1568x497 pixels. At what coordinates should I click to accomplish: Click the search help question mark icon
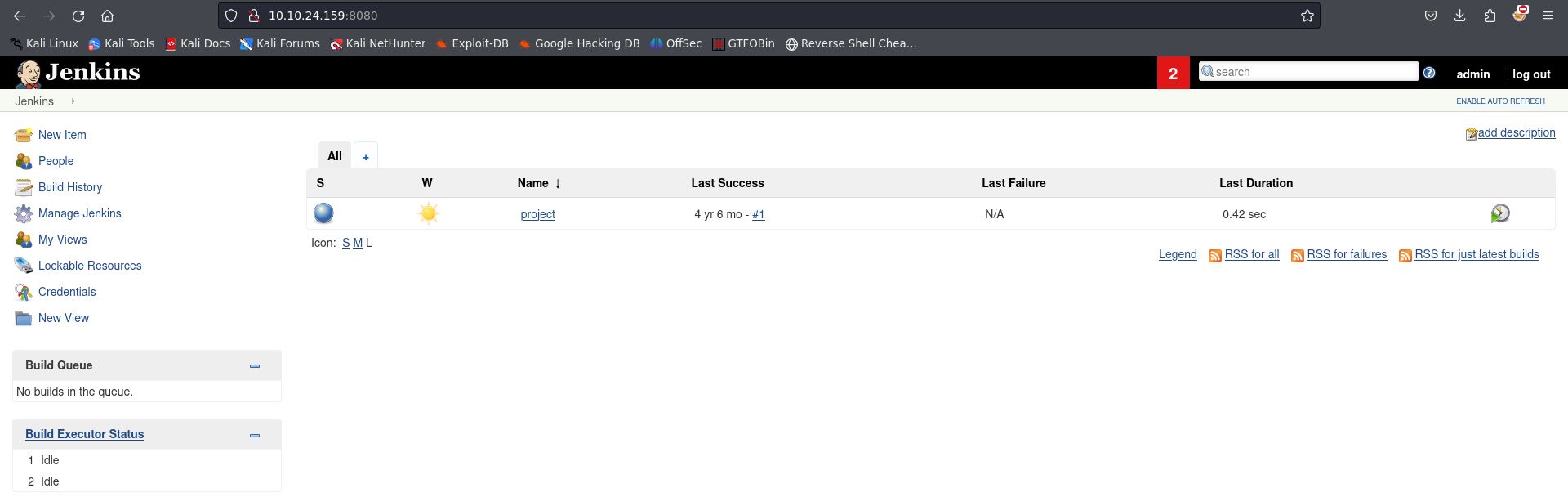[1429, 73]
